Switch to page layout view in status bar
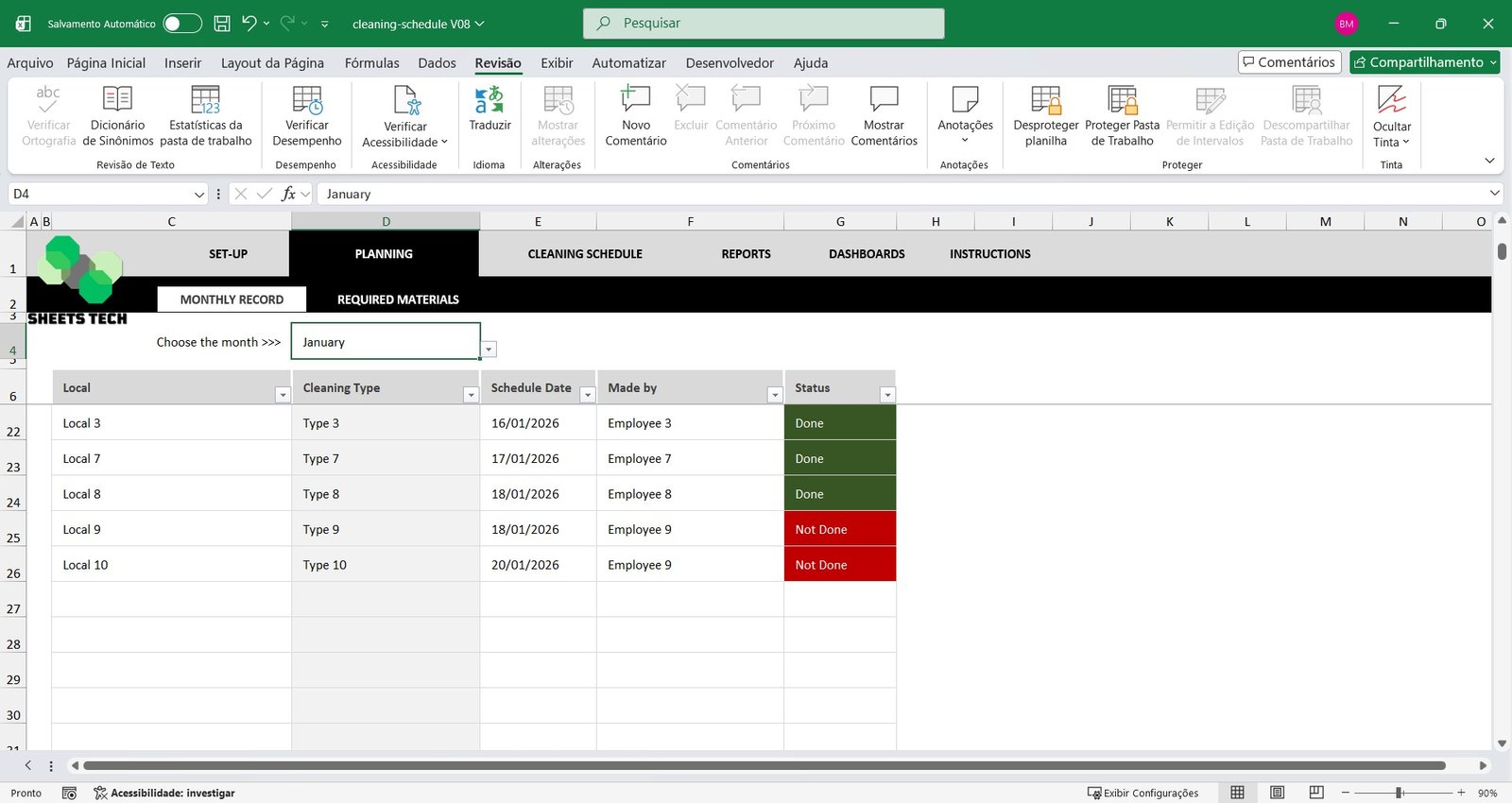The height and width of the screenshot is (803, 1512). pos(1277,793)
